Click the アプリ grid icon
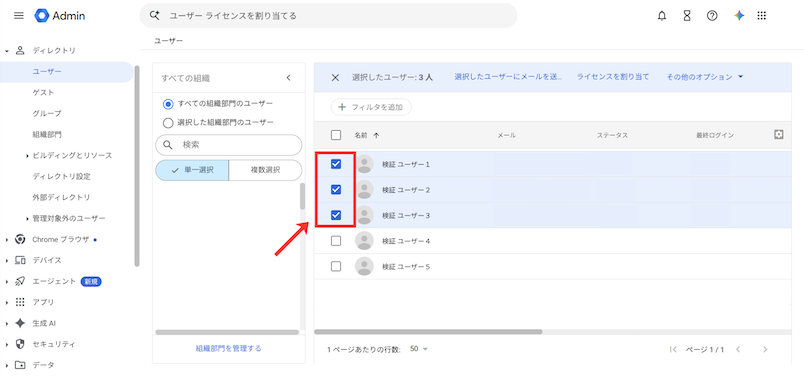This screenshot has width=804, height=380. (20, 302)
